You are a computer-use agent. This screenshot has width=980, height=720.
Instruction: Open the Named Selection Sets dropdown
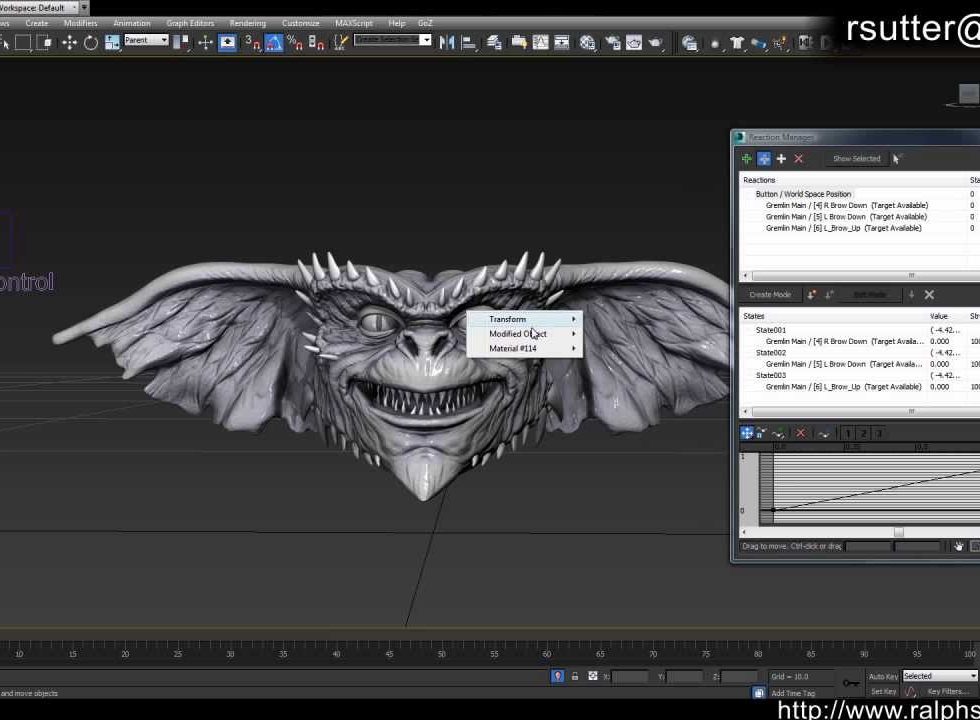click(x=392, y=40)
